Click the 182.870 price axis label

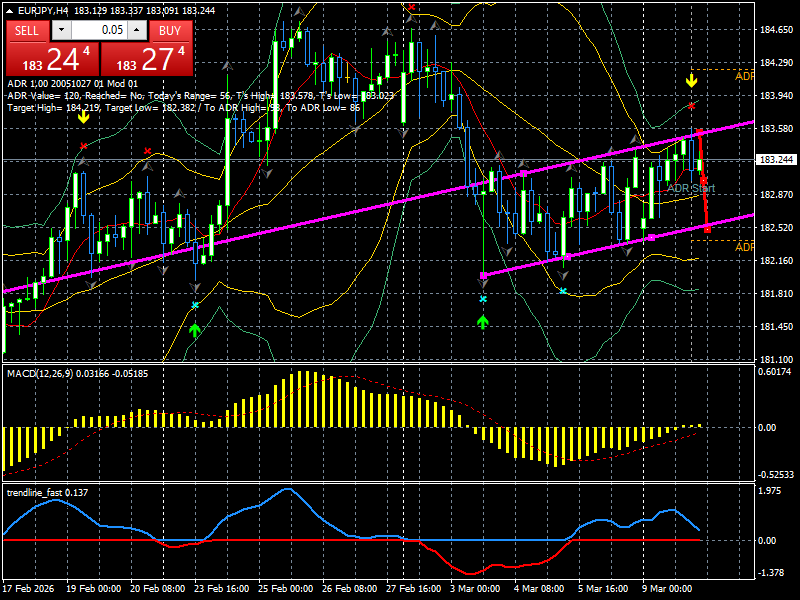pyautogui.click(x=777, y=194)
